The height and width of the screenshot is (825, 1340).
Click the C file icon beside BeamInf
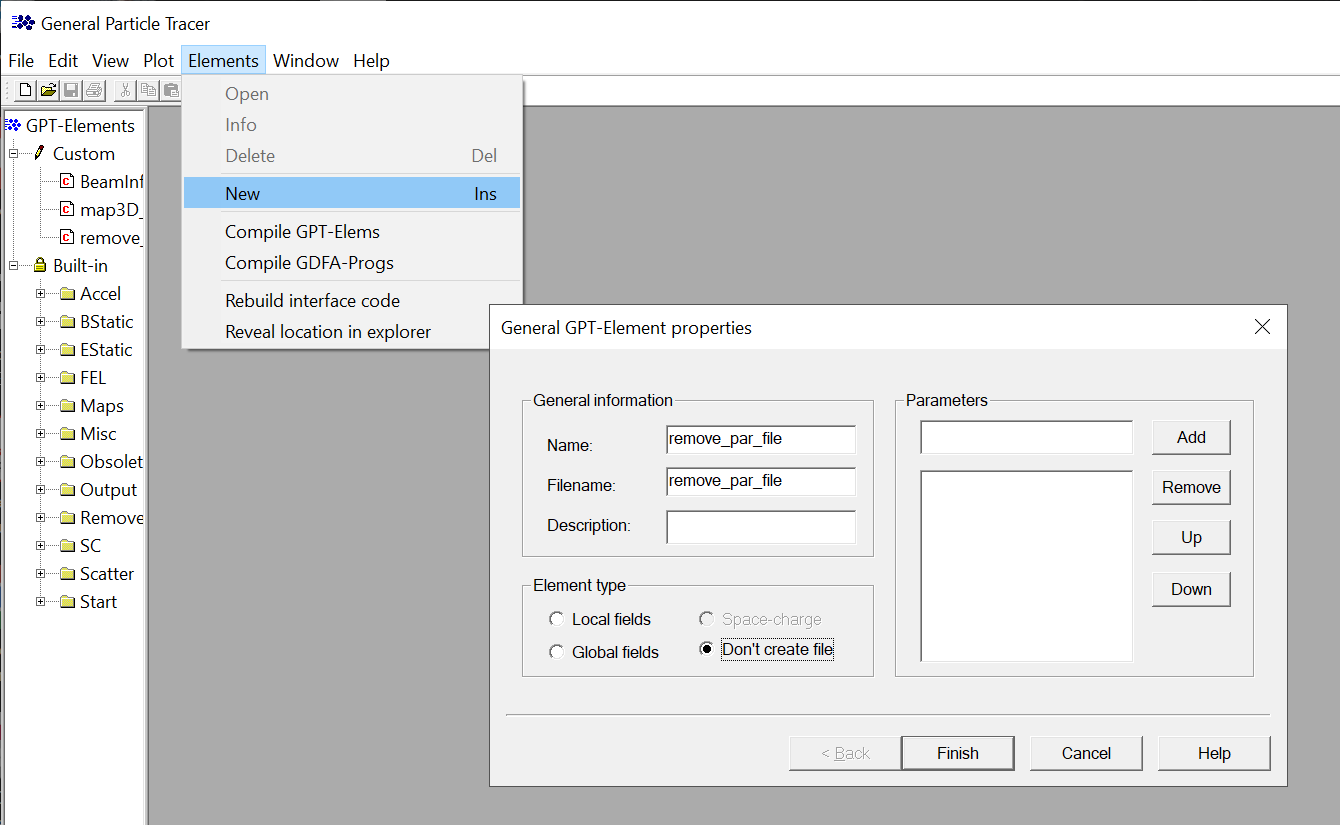[x=67, y=181]
